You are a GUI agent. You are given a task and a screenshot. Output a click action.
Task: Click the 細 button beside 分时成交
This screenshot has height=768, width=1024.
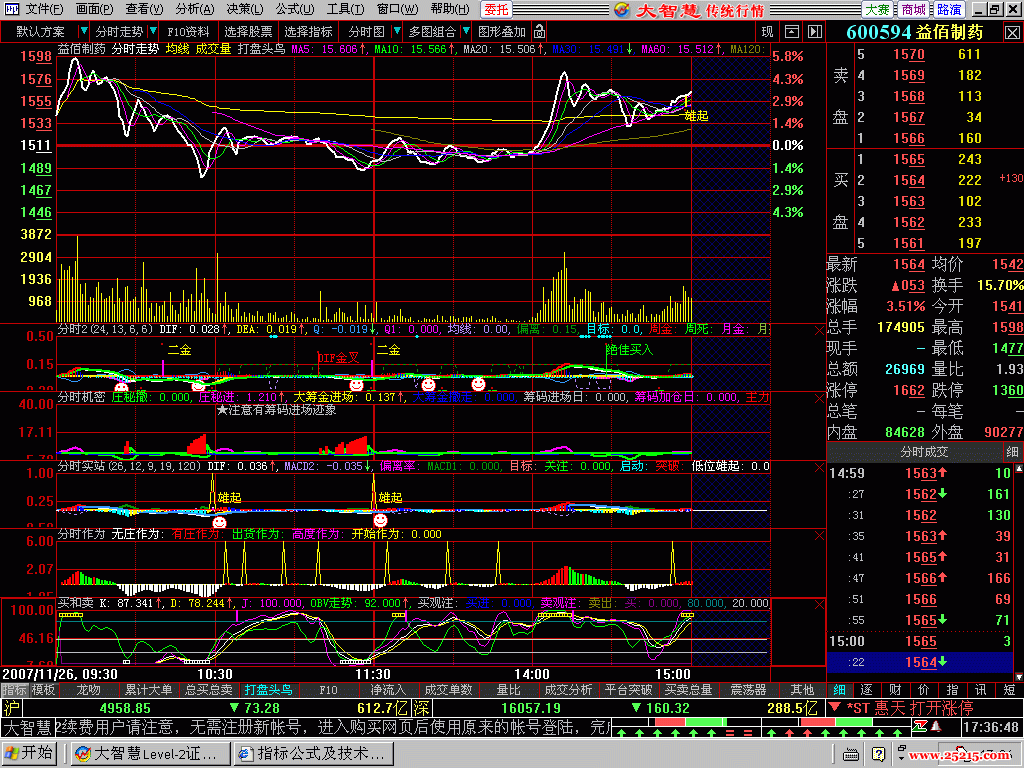[x=1012, y=453]
